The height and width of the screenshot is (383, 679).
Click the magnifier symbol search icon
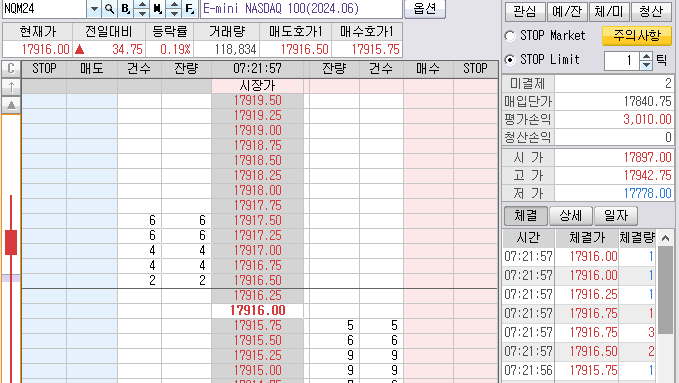pyautogui.click(x=110, y=9)
